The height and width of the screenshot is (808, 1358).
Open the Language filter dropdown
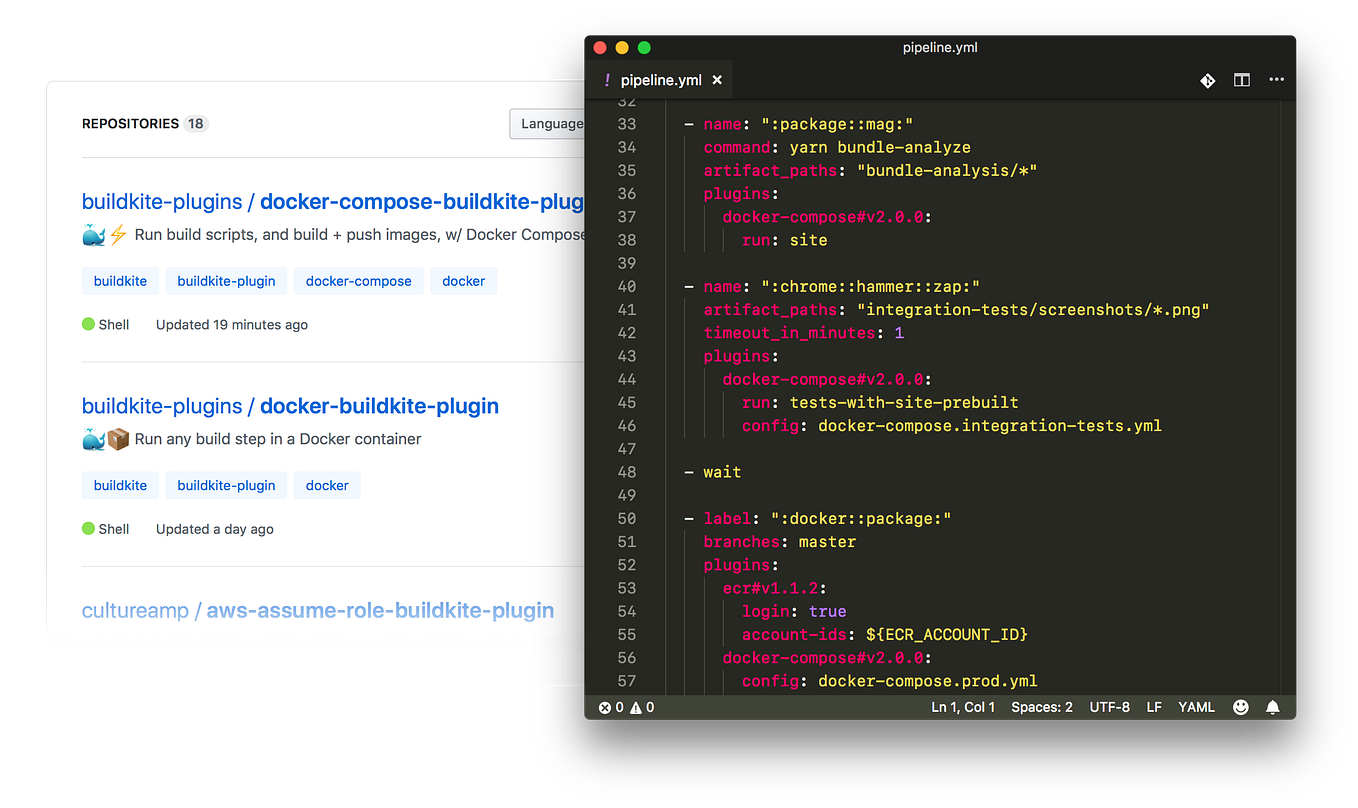549,123
